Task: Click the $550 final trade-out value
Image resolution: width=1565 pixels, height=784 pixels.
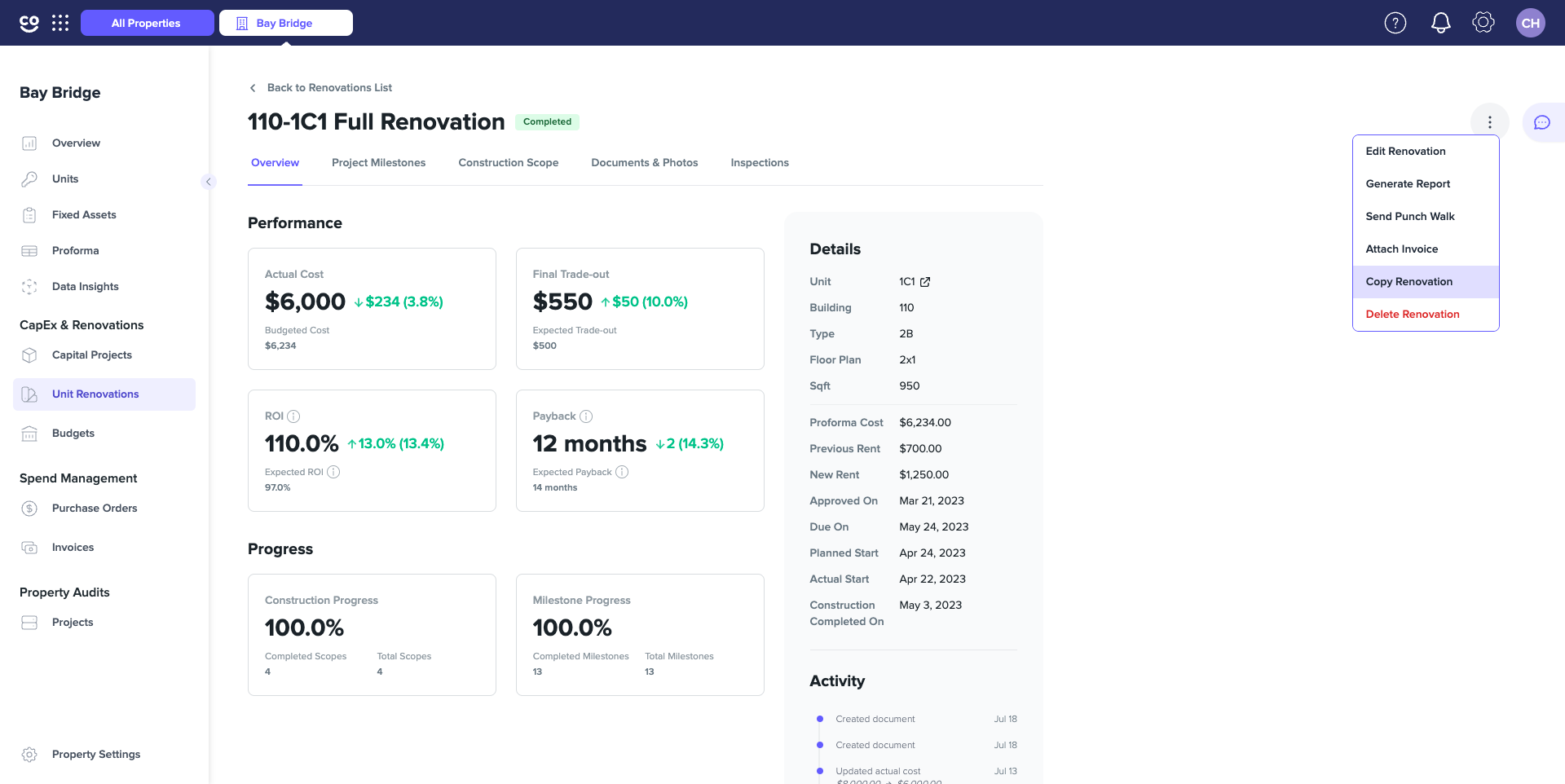Action: pos(562,302)
